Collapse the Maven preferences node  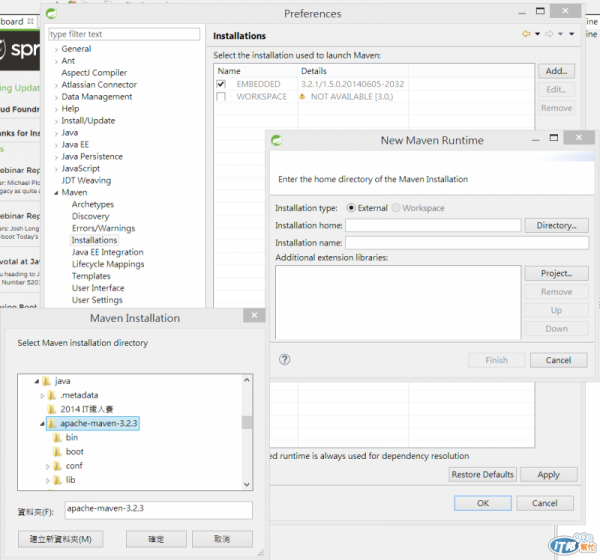(x=56, y=193)
